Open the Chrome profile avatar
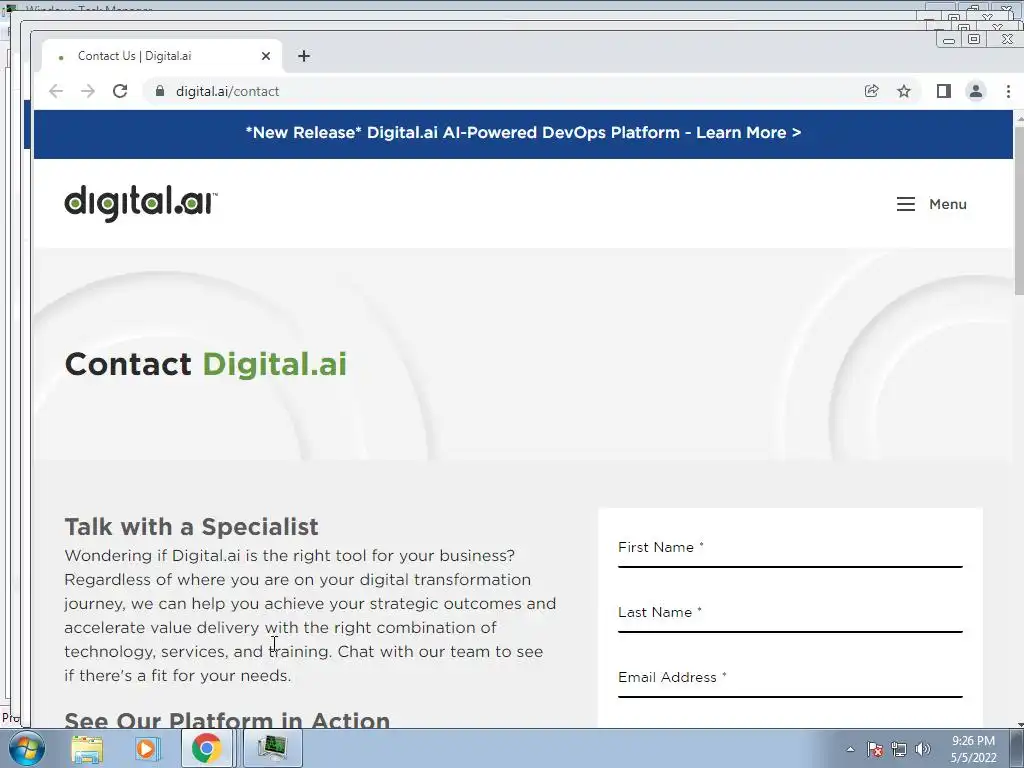The width and height of the screenshot is (1024, 768). pos(976,91)
